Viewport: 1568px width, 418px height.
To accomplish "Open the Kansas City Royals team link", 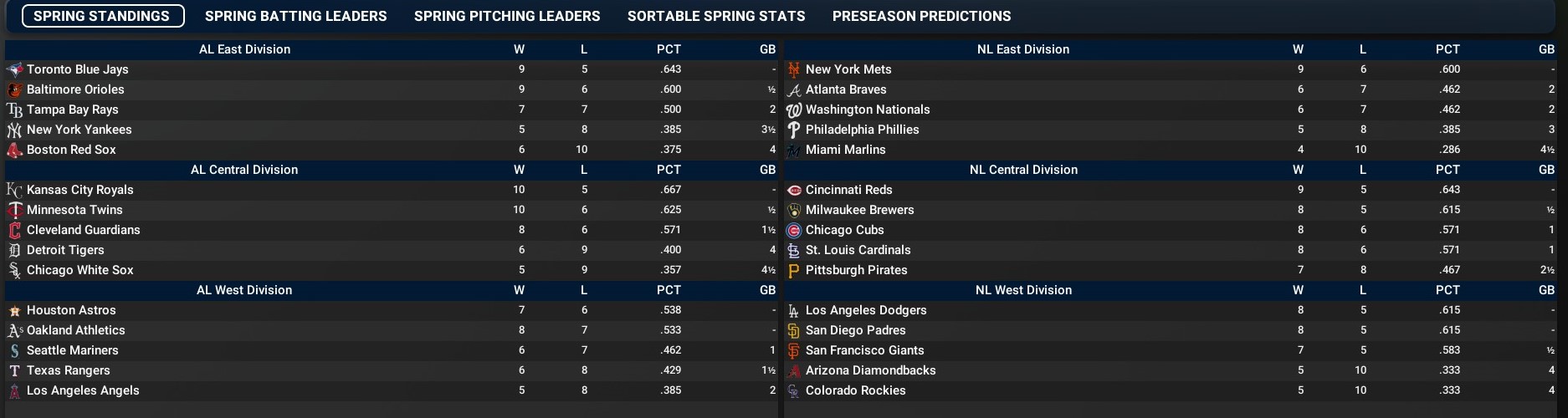I will click(80, 190).
